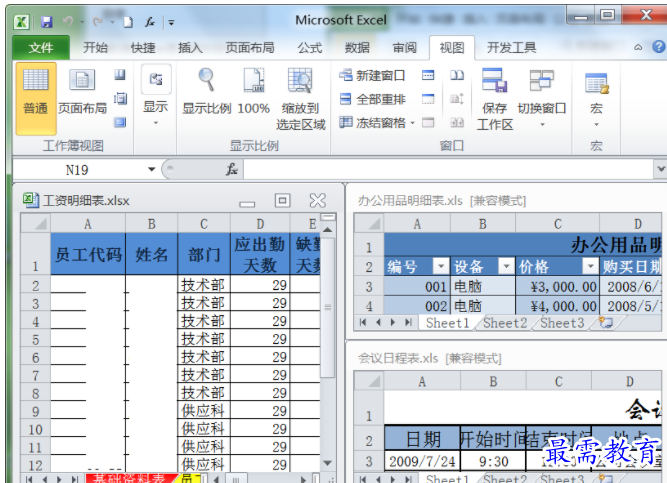667x483 pixels.
Task: Click cell 技术部 in row 2 of 工资明细表
Action: tap(204, 284)
